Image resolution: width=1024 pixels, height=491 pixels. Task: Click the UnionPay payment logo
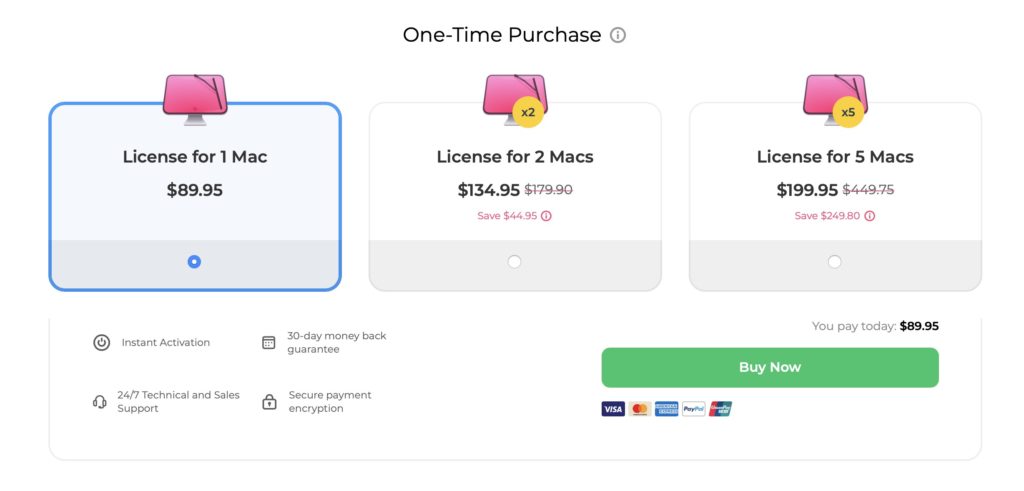(720, 409)
